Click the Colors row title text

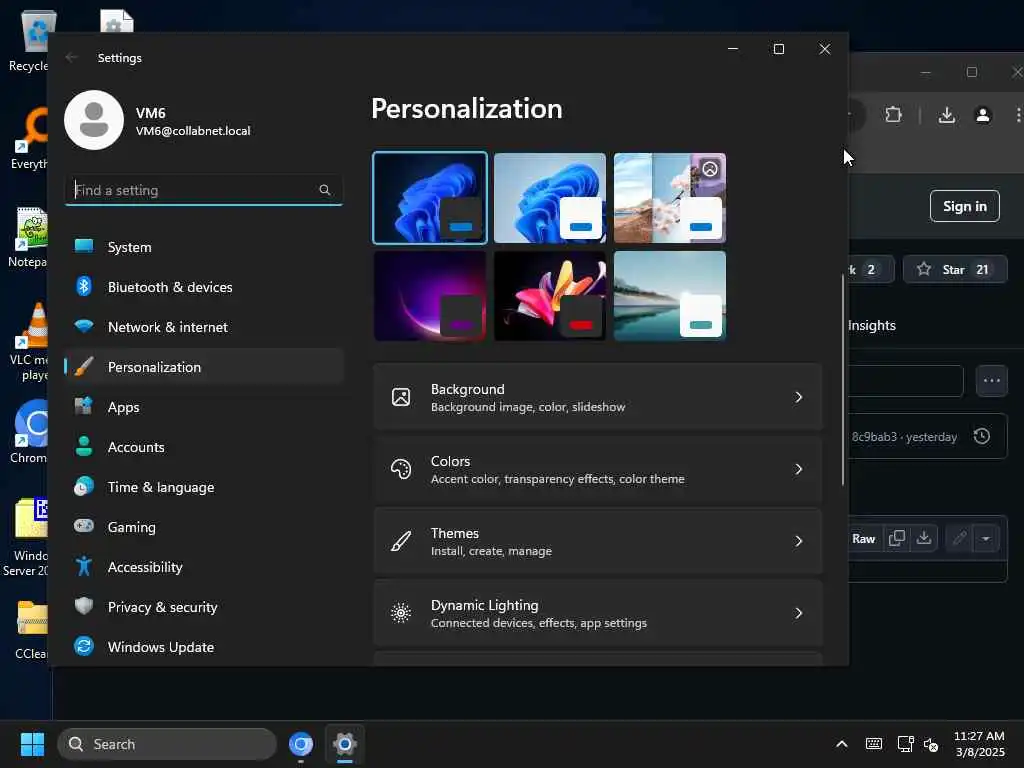[451, 461]
